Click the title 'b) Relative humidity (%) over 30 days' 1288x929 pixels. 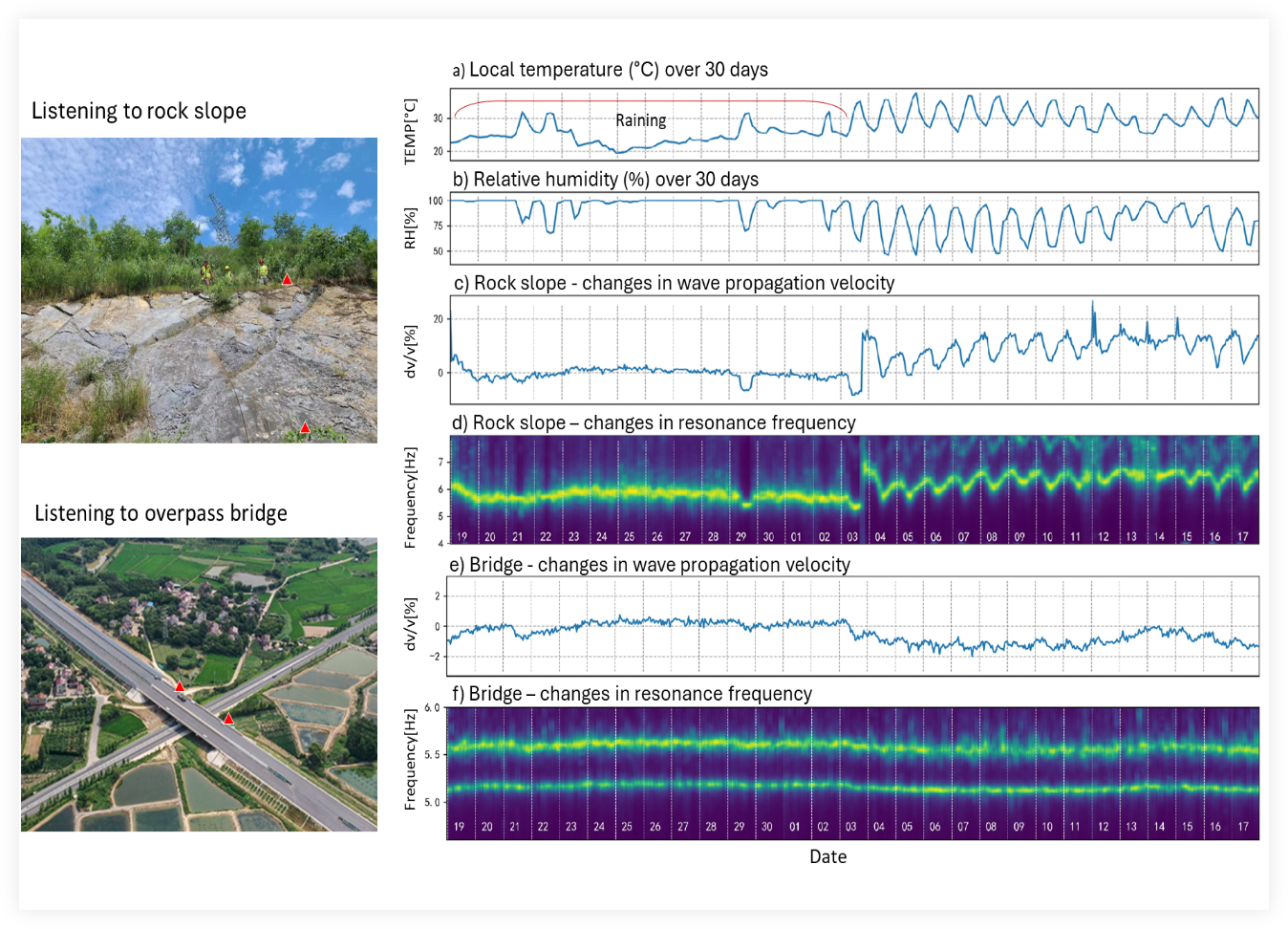tap(606, 180)
